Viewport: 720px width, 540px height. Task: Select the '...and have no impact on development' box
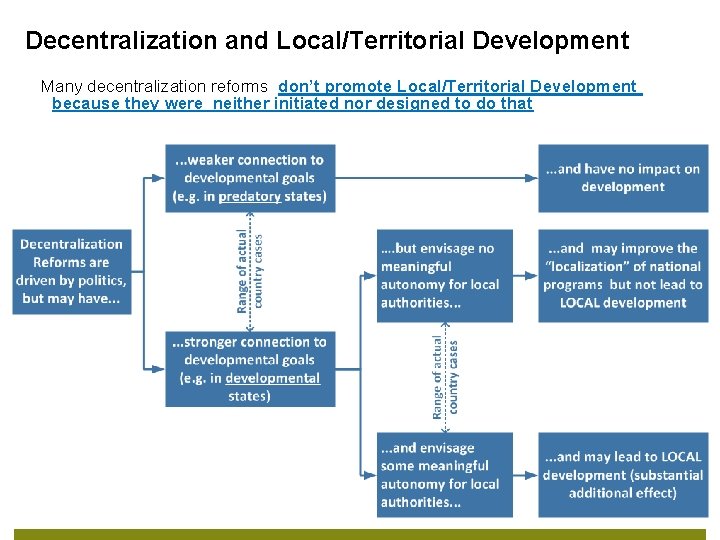623,178
